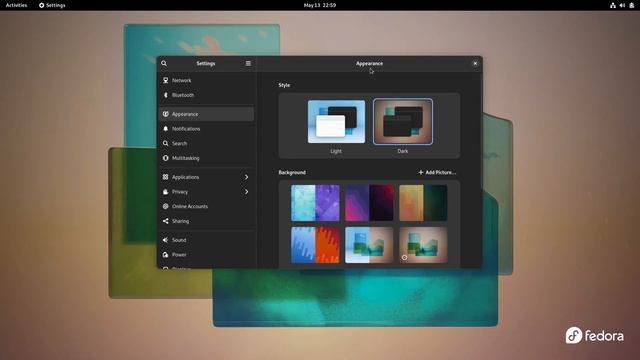The width and height of the screenshot is (640, 360).
Task: Choose the selected beige Fedora wallpaper
Action: (423, 245)
